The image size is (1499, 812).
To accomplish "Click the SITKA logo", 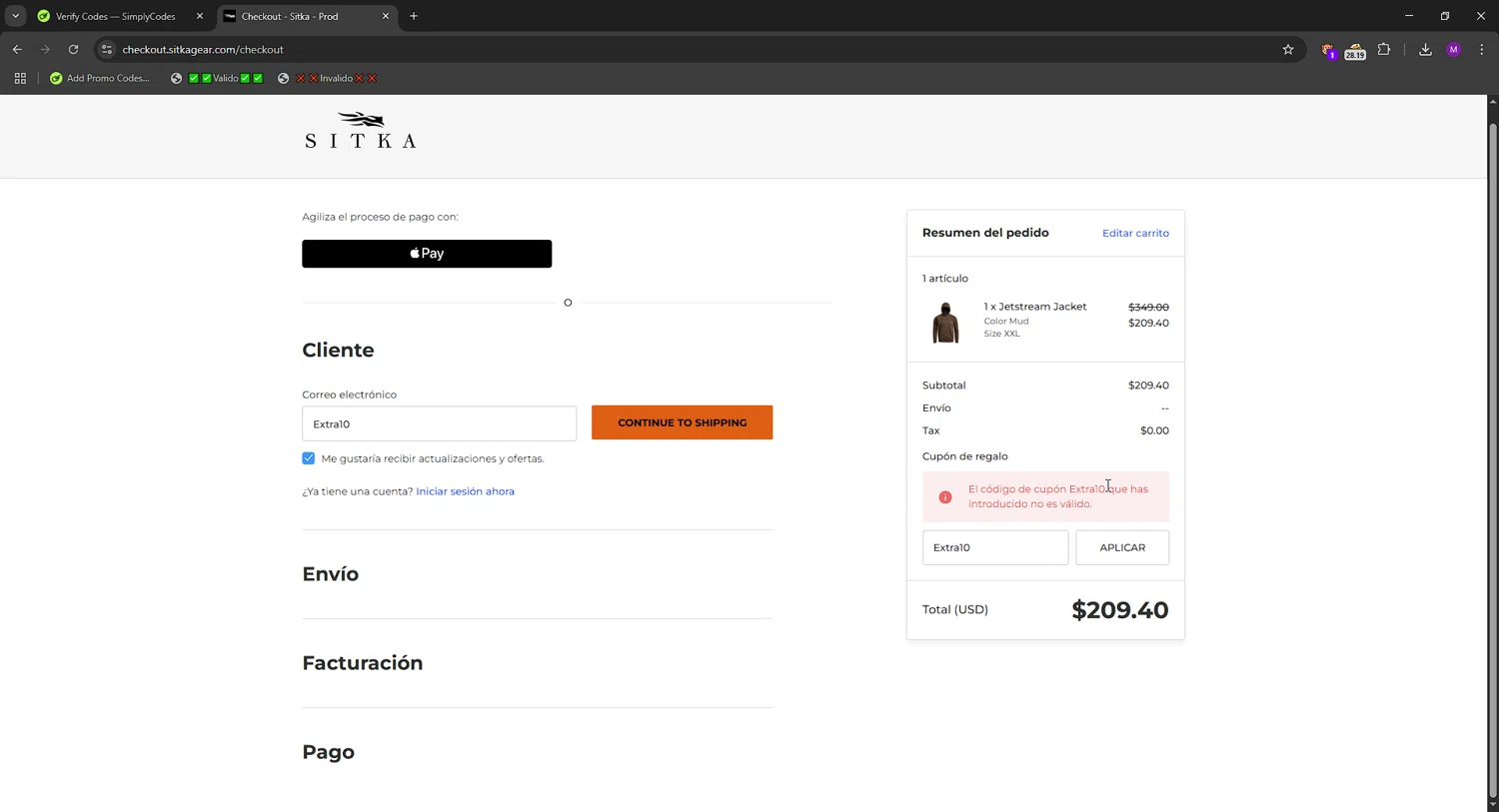I will (360, 131).
